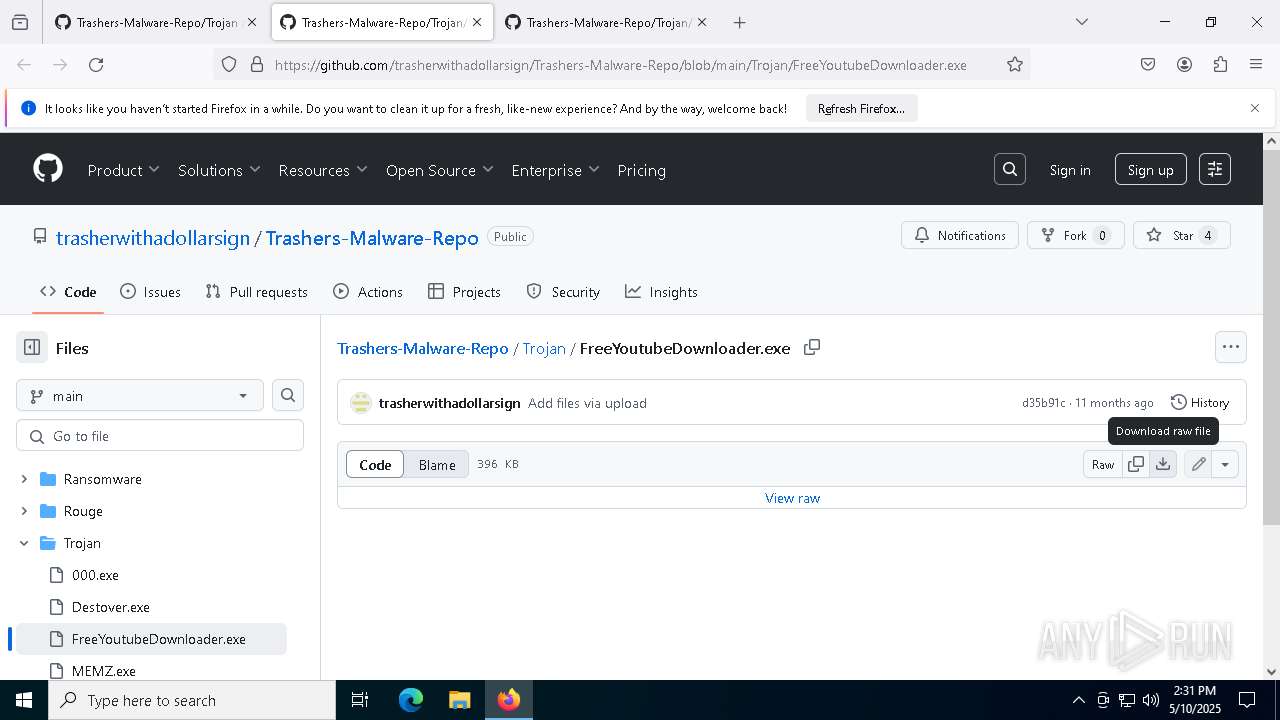Open the appearance settings icon beside Sign up
Screen dimensions: 1280x720
tap(1215, 170)
